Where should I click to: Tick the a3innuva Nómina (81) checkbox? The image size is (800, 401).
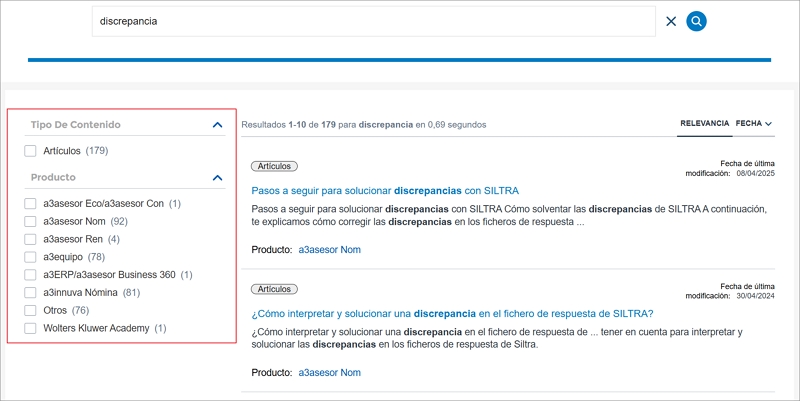point(30,292)
